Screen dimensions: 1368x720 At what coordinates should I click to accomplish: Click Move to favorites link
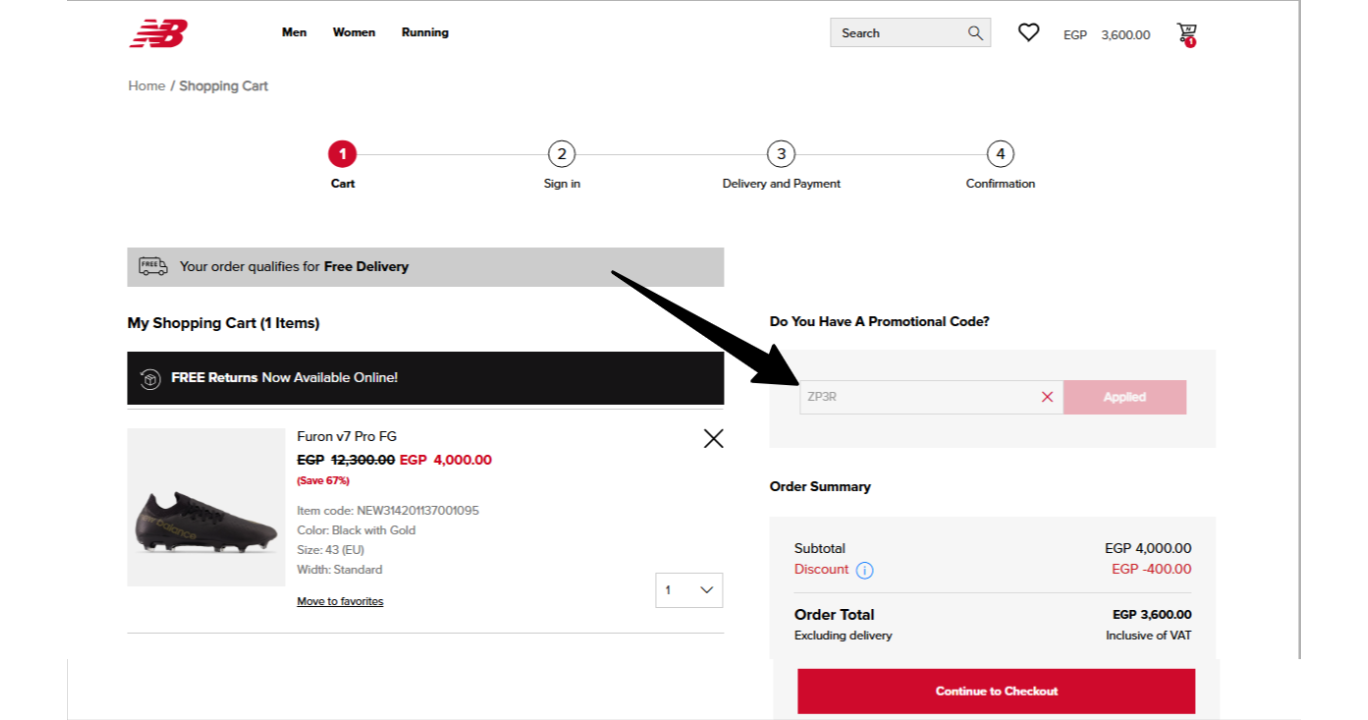coord(340,601)
